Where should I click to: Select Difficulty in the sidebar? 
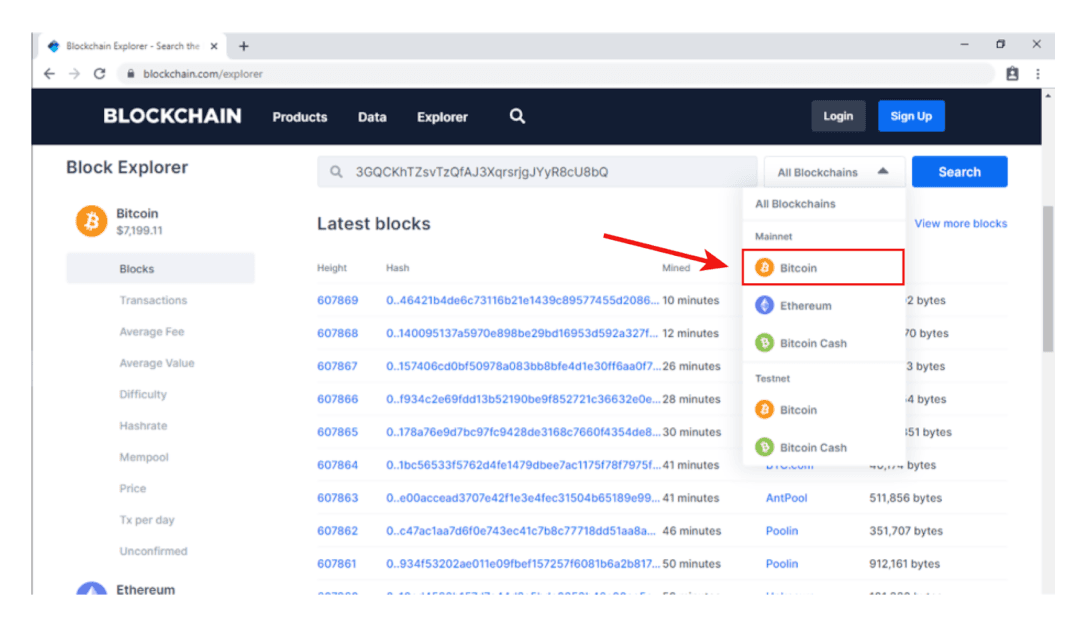(x=142, y=394)
